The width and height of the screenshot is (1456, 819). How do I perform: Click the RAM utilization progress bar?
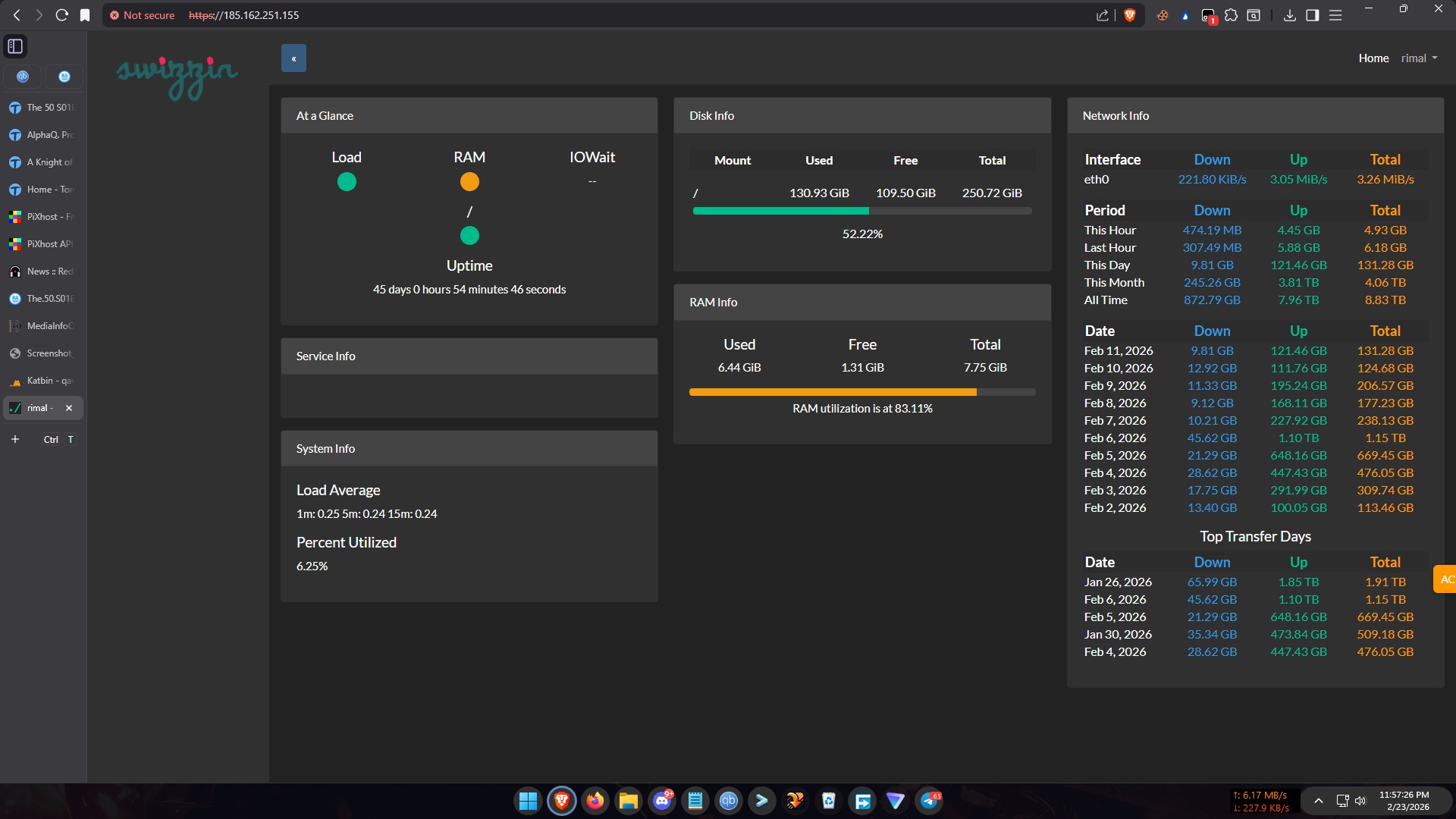point(862,392)
